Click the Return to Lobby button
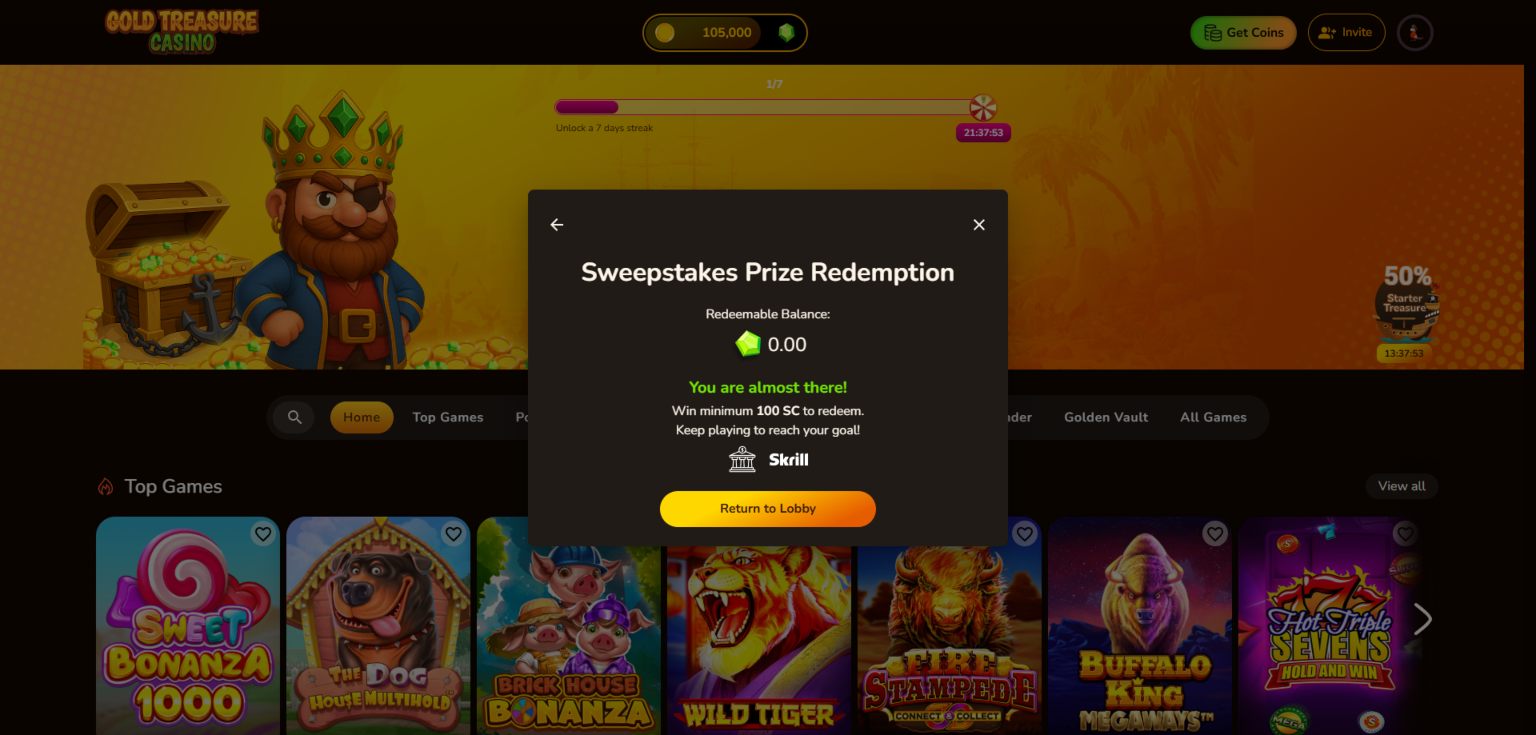Screen dimensions: 1536x735 click(x=768, y=509)
